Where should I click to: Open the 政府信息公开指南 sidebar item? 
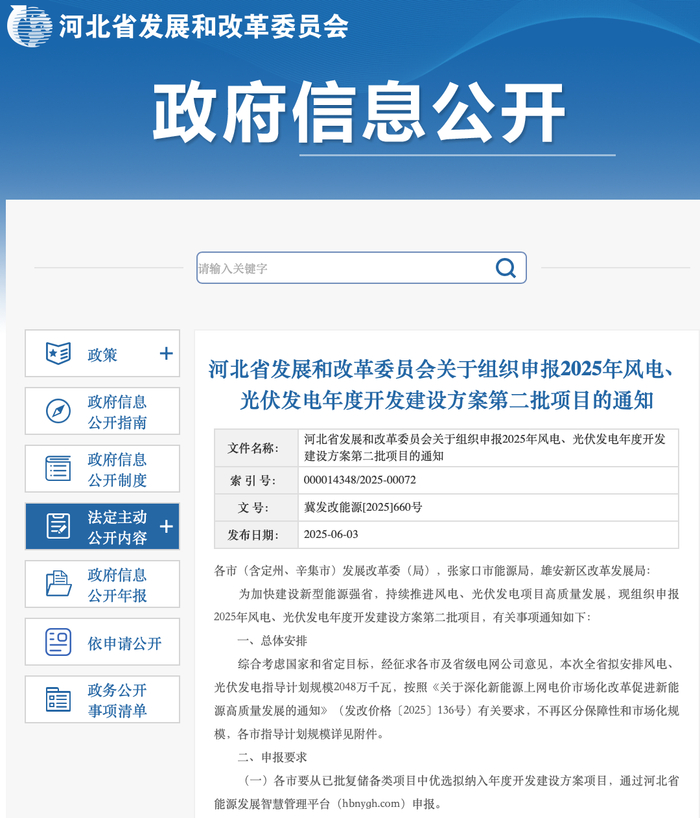point(102,411)
